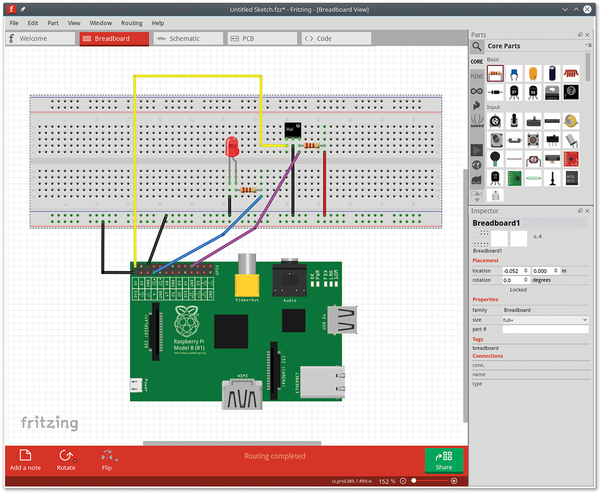Screen dimensions: 600x494
Task: Select the resistor part in Core Parts
Action: (x=495, y=73)
